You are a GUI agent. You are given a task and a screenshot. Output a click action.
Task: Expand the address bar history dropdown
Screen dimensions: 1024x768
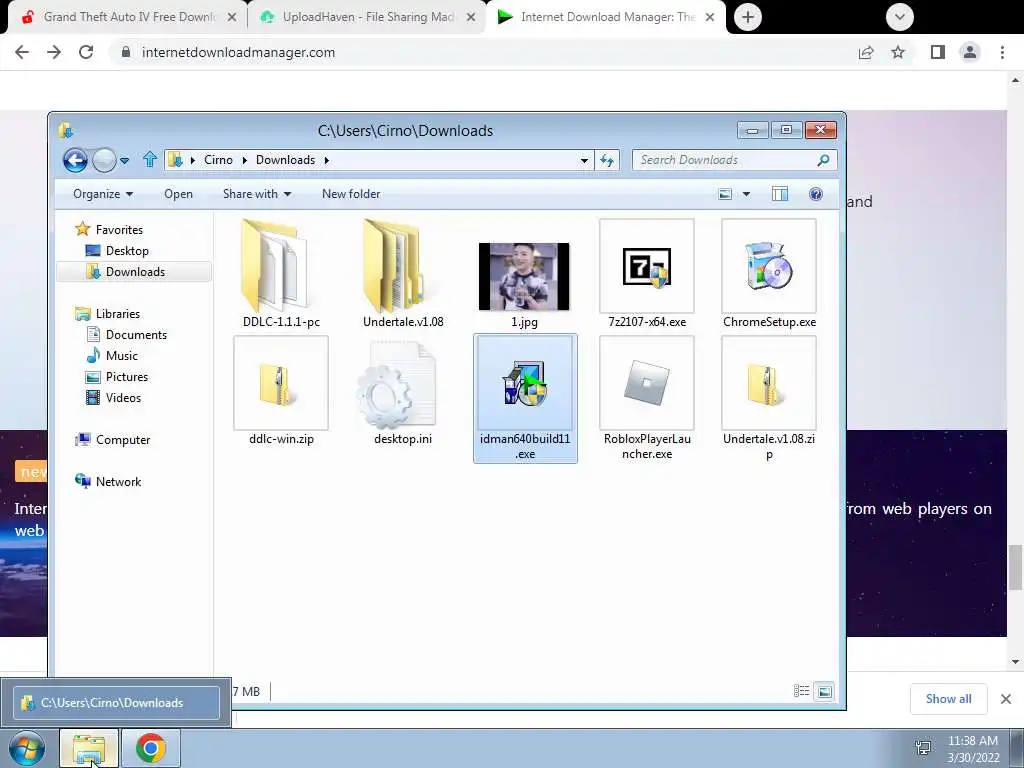tap(584, 160)
